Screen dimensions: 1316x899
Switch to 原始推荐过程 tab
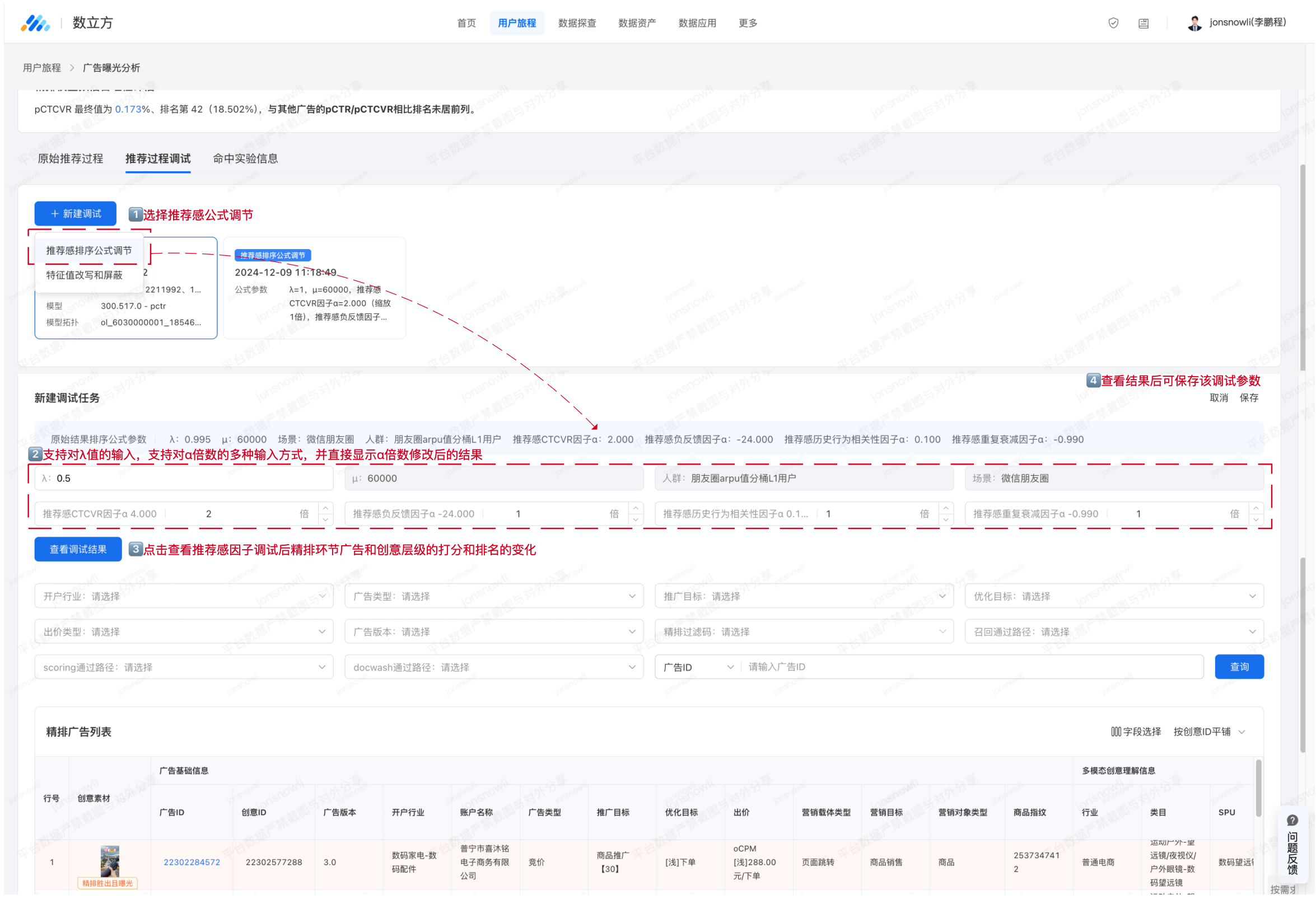[70, 158]
